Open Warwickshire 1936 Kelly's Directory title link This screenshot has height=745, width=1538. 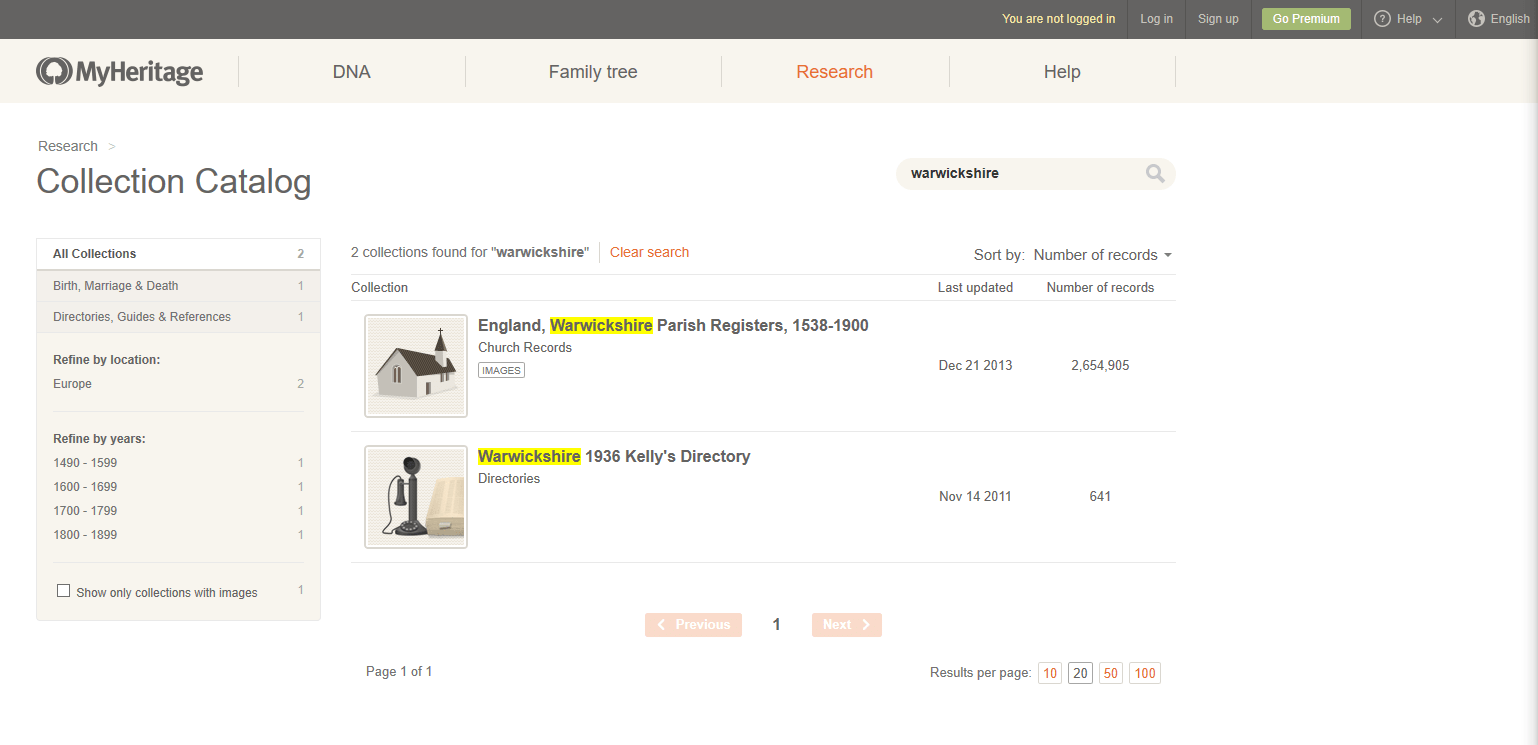click(614, 457)
